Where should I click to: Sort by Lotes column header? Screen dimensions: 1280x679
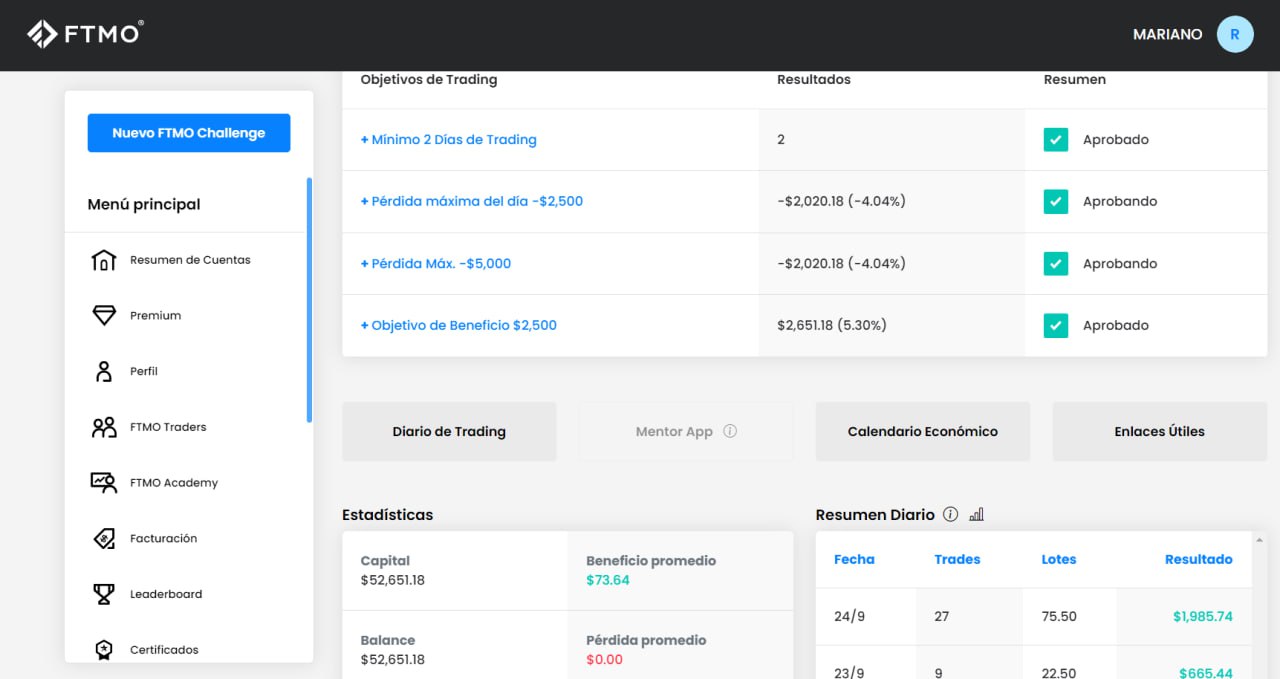click(1059, 559)
